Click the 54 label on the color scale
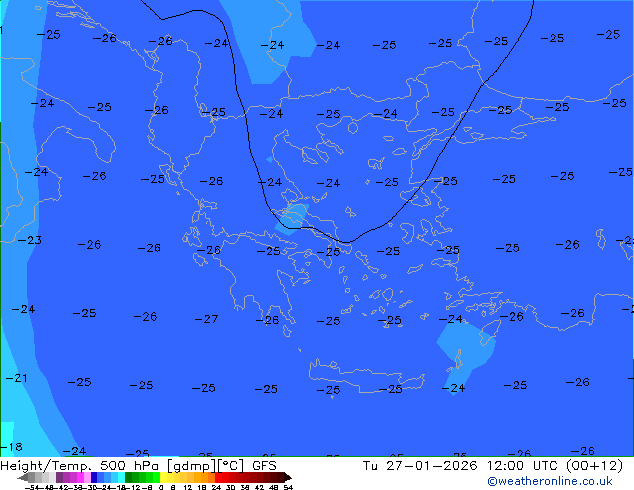The height and width of the screenshot is (490, 634). pyautogui.click(x=288, y=487)
